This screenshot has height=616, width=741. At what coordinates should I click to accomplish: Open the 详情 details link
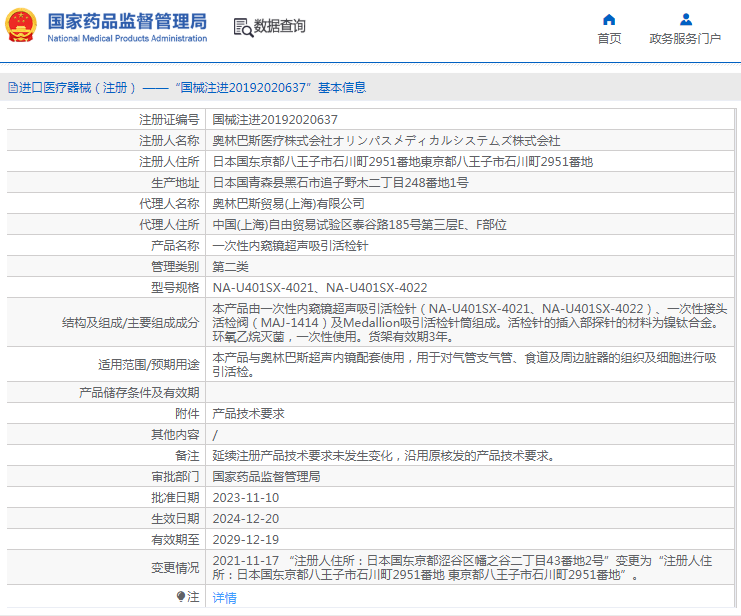click(224, 598)
